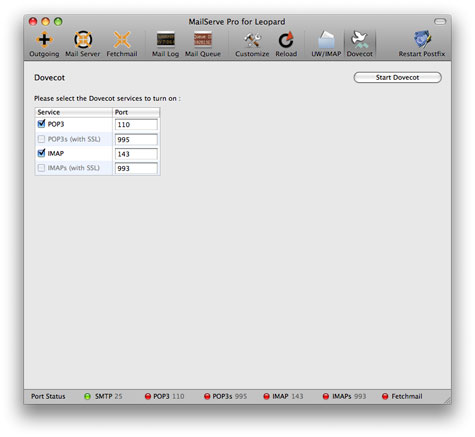Enable the POP3s (with SSL) checkbox
The image size is (475, 437).
click(x=41, y=139)
